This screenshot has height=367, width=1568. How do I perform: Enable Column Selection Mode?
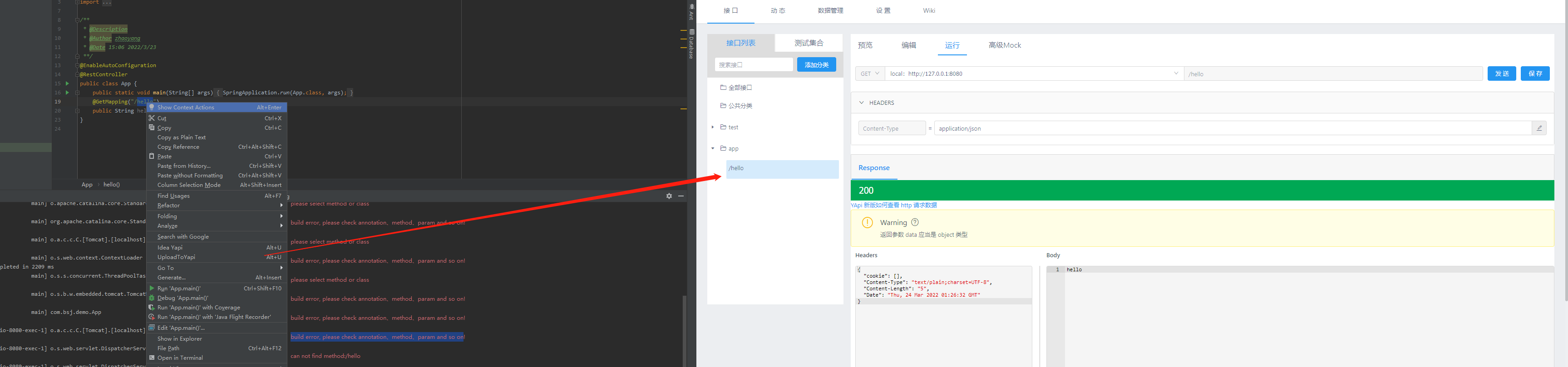[x=217, y=185]
